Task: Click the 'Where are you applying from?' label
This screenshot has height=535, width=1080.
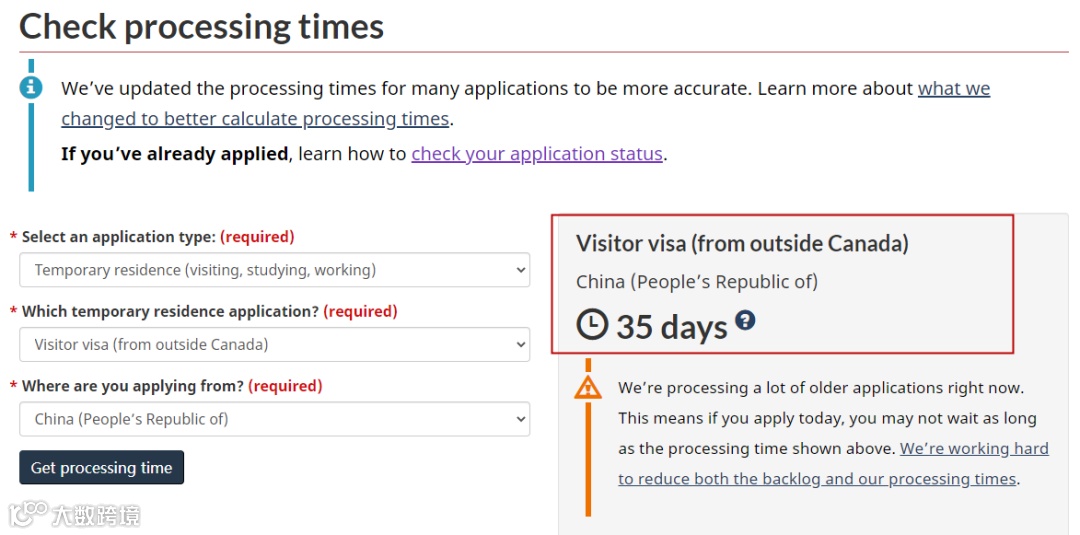Action: (133, 386)
